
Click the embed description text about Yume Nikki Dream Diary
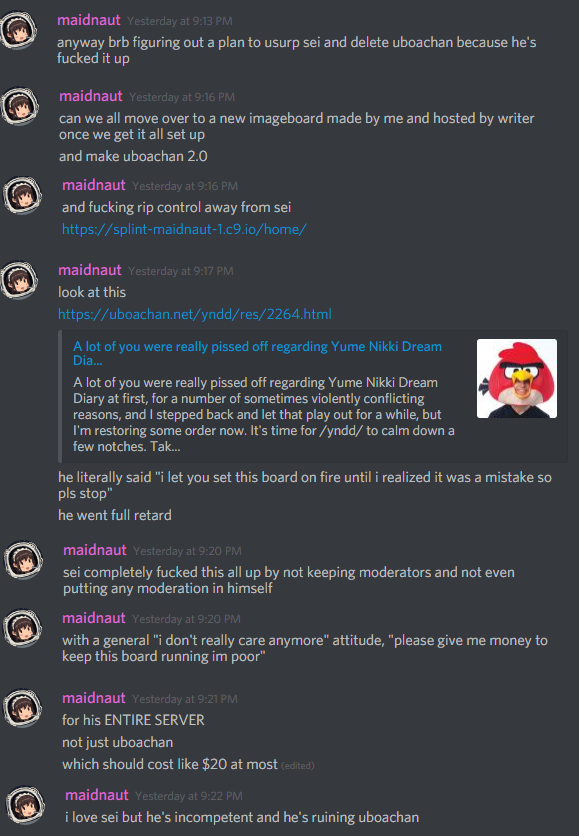pyautogui.click(x=264, y=414)
